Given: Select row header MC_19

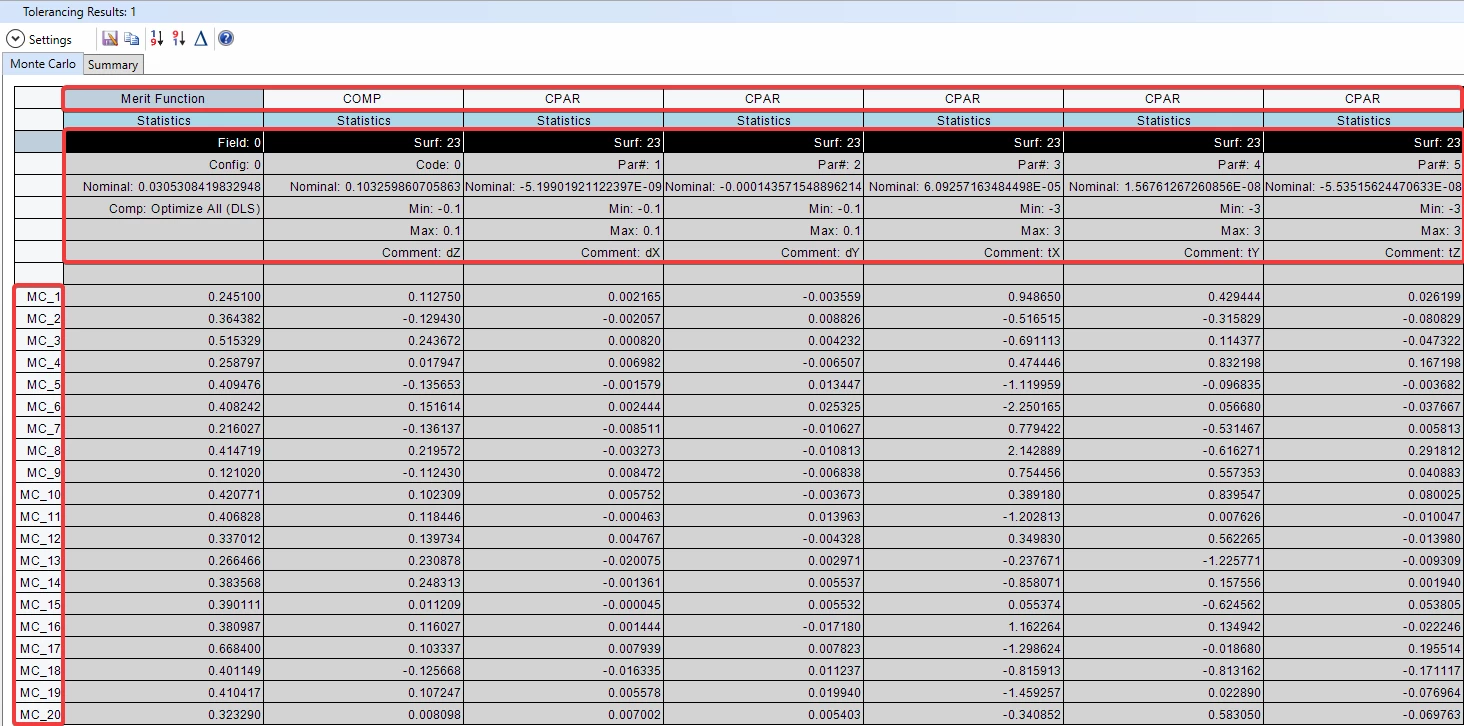Looking at the screenshot, I should point(39,693).
